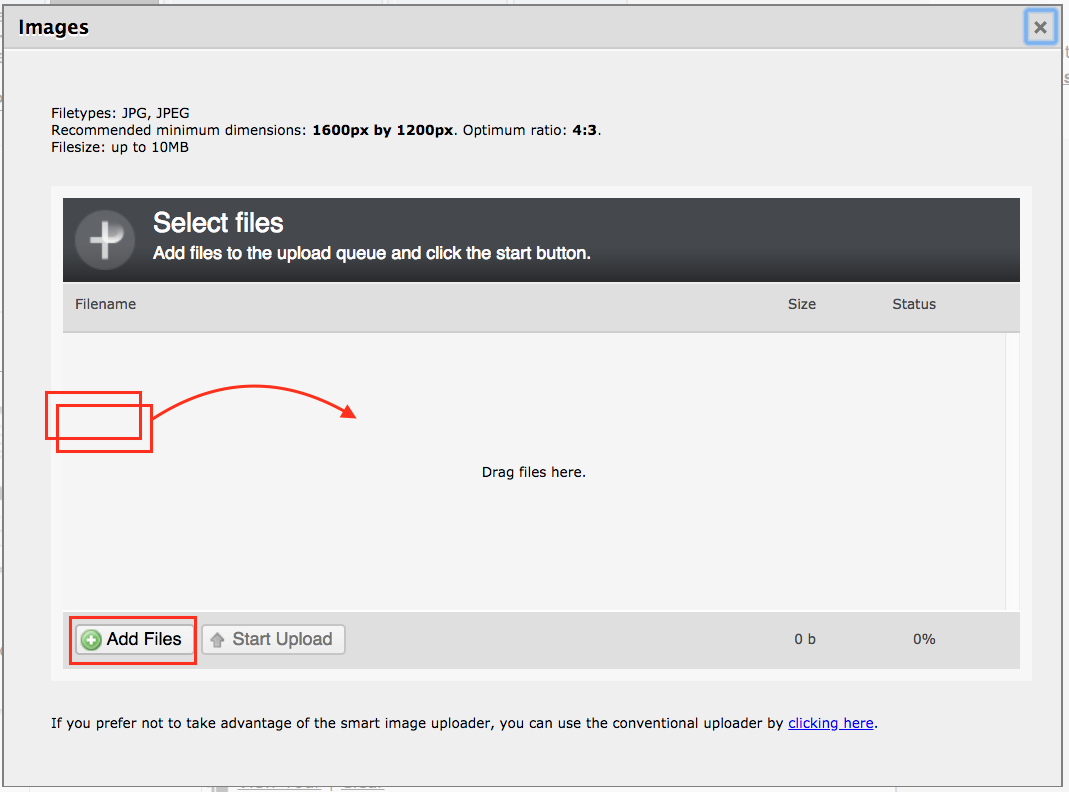Image resolution: width=1069 pixels, height=792 pixels.
Task: Click the "Drag files here." drop zone text
Action: tap(533, 472)
